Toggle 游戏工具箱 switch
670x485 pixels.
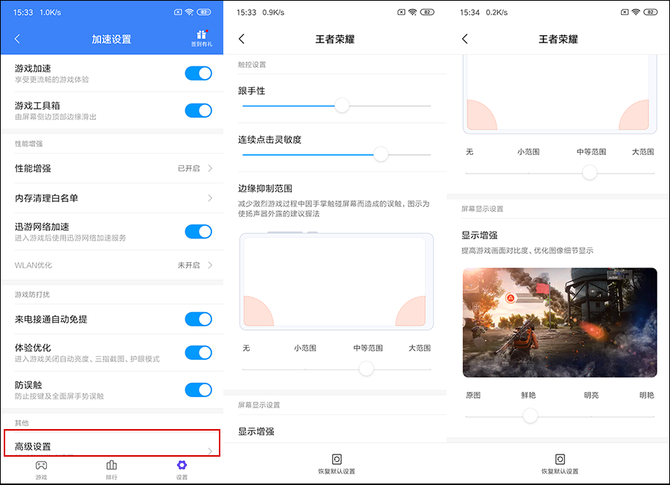pyautogui.click(x=198, y=110)
